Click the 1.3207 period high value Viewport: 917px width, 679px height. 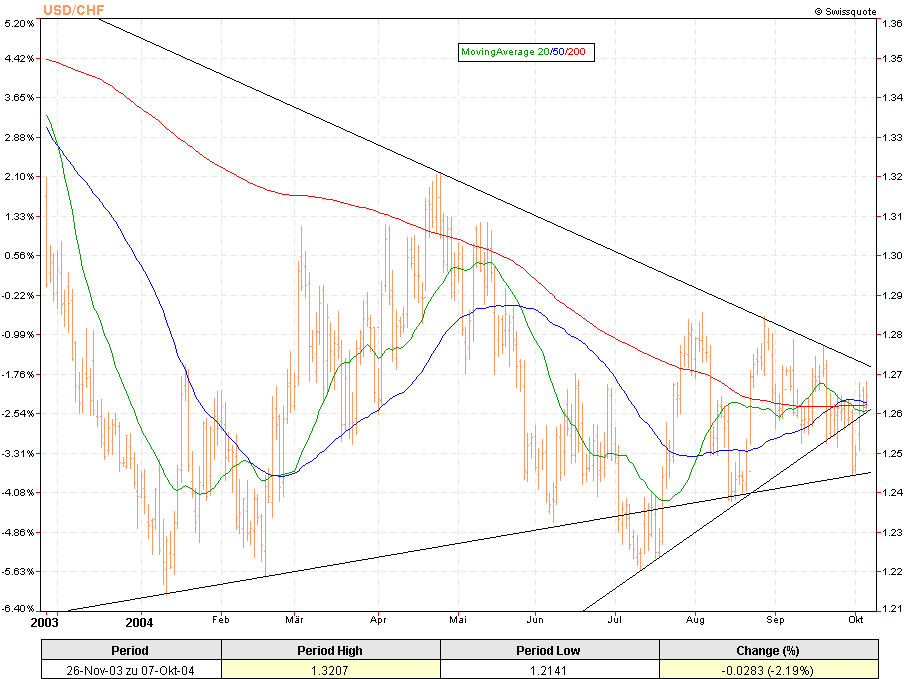coord(330,670)
